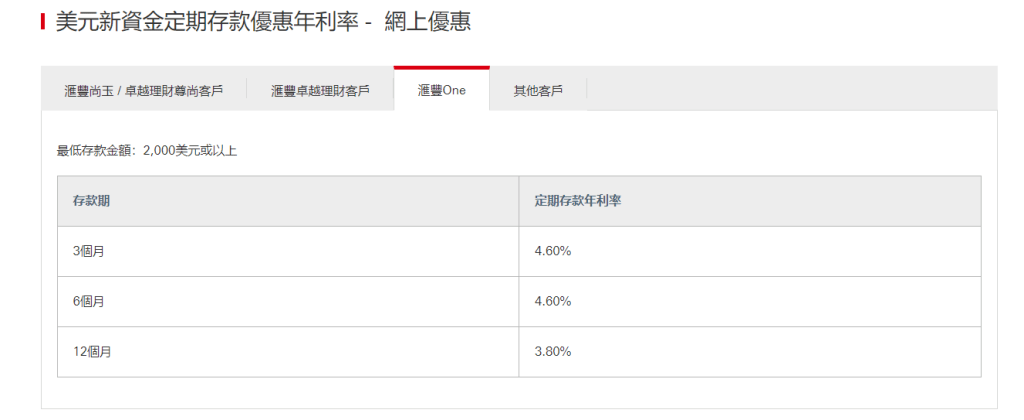Click the 4.60% rate in the 6個月 row
Viewport: 1024px width, 420px height.
tap(553, 301)
